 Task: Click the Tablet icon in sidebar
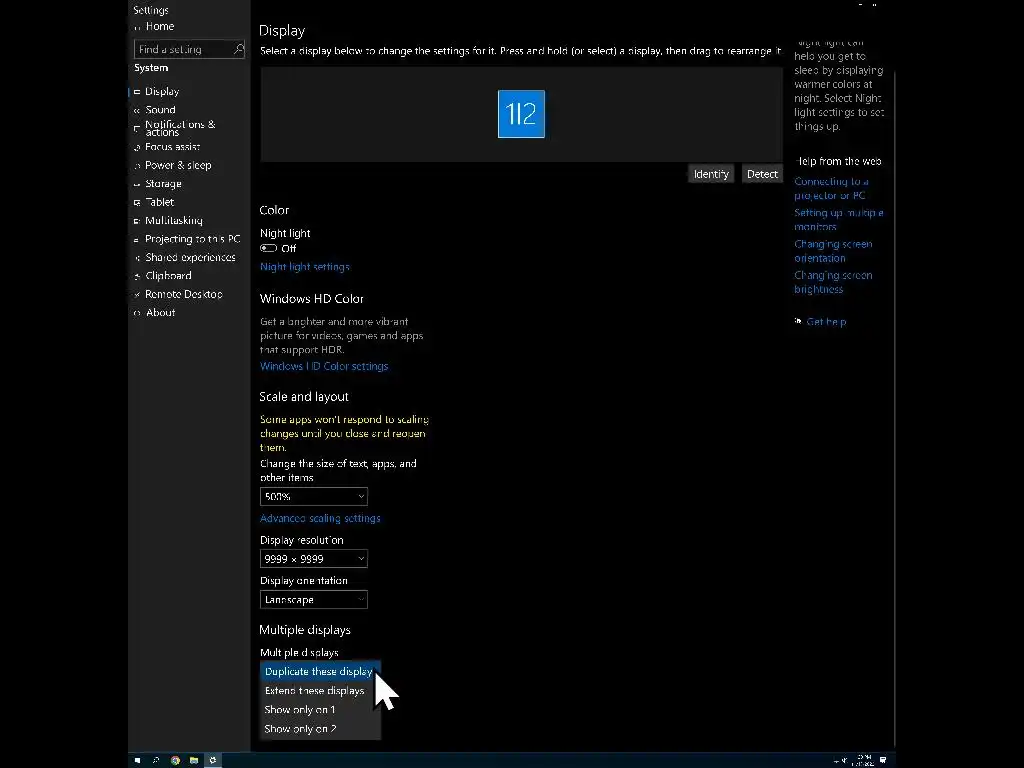(137, 202)
